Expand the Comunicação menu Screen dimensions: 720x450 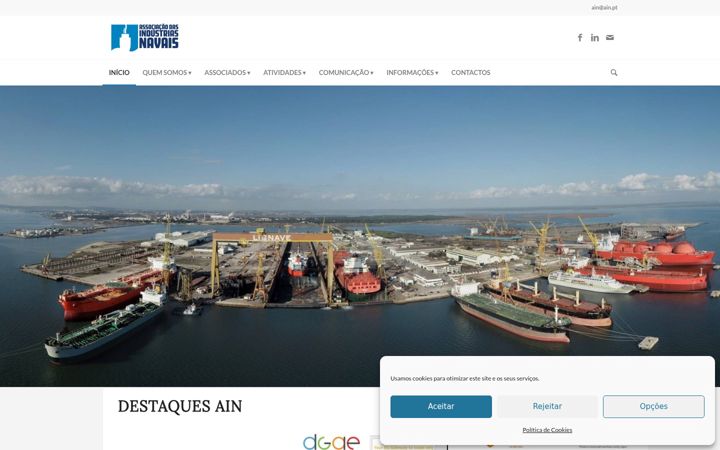pyautogui.click(x=346, y=73)
